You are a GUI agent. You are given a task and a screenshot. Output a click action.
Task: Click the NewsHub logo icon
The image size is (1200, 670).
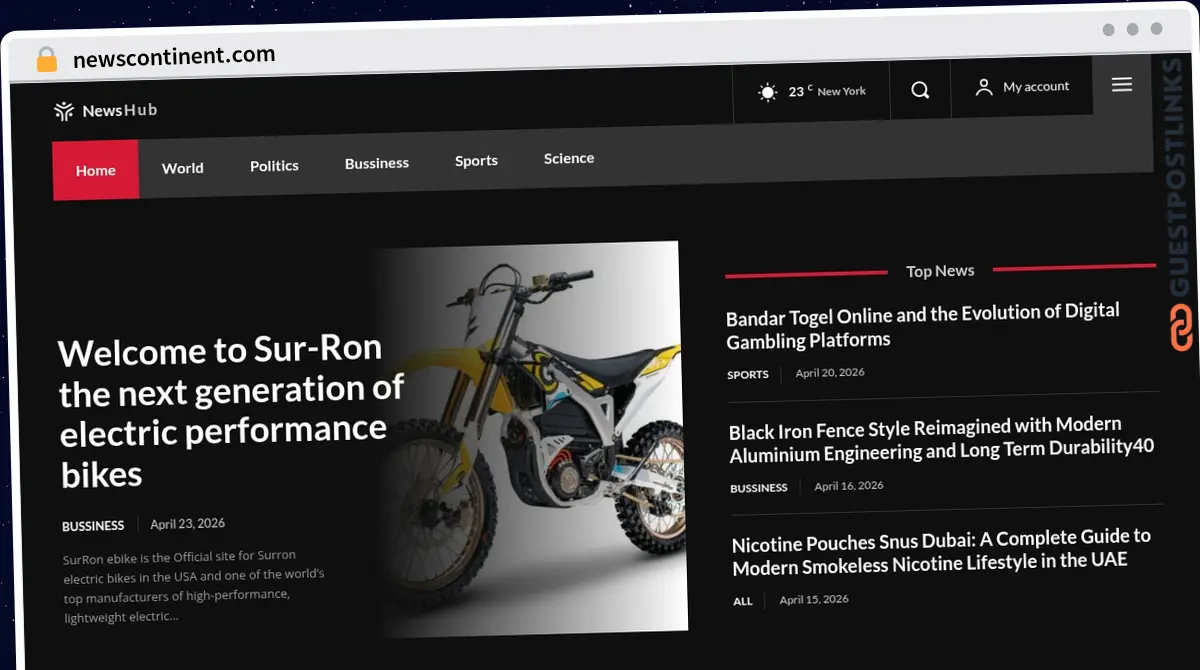point(64,111)
